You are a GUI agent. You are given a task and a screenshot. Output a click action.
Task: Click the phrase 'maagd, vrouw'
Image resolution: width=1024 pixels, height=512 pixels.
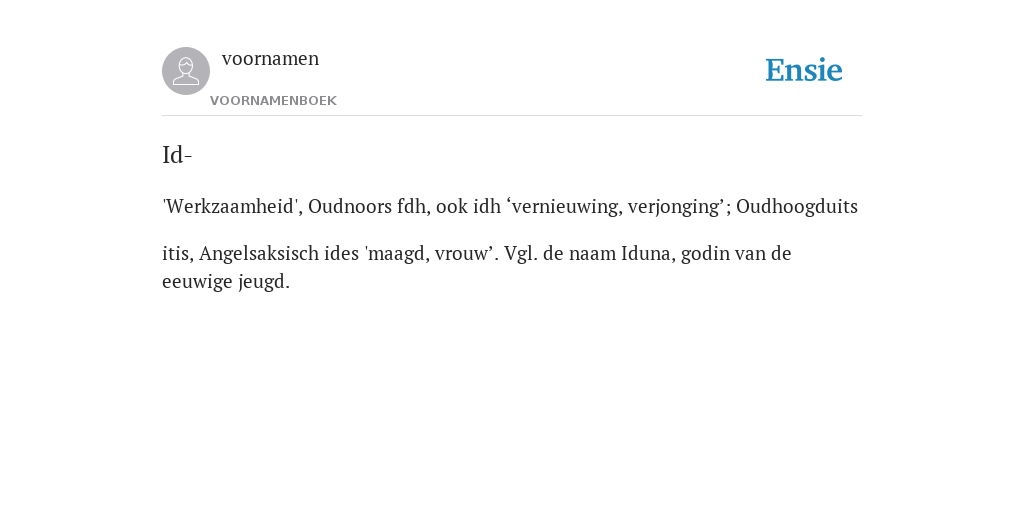pyautogui.click(x=428, y=253)
